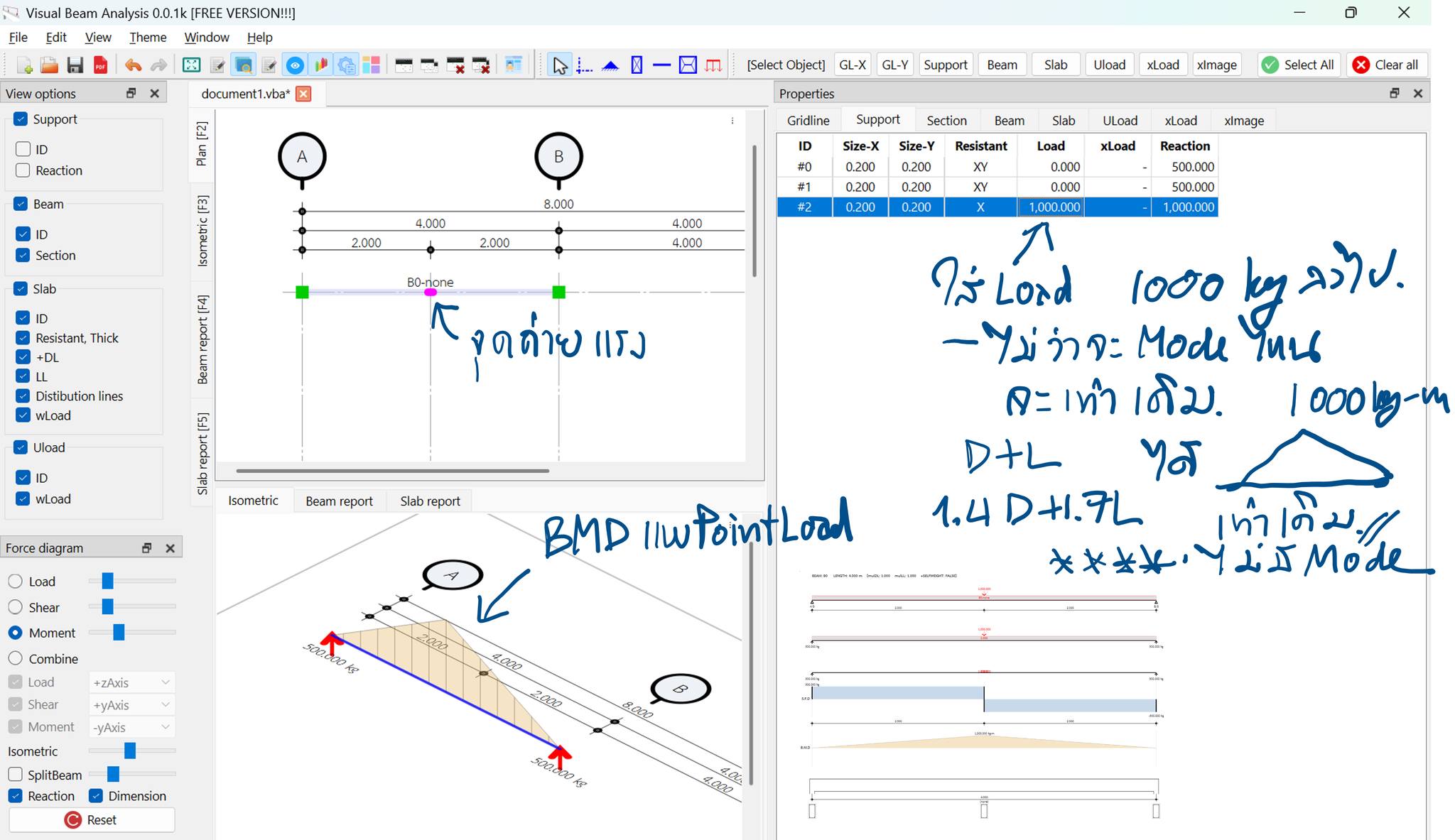Select the support triangle tool

point(610,65)
